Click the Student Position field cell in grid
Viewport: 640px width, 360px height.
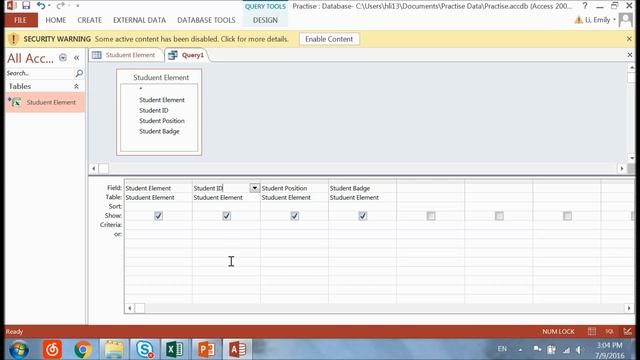click(294, 188)
